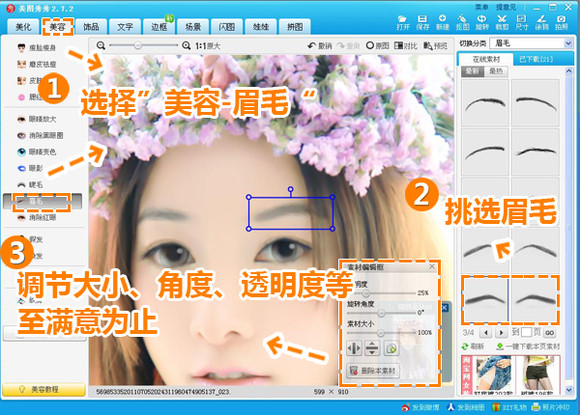Switch the material sorting to 最热
This screenshot has height=415, width=580.
(496, 71)
